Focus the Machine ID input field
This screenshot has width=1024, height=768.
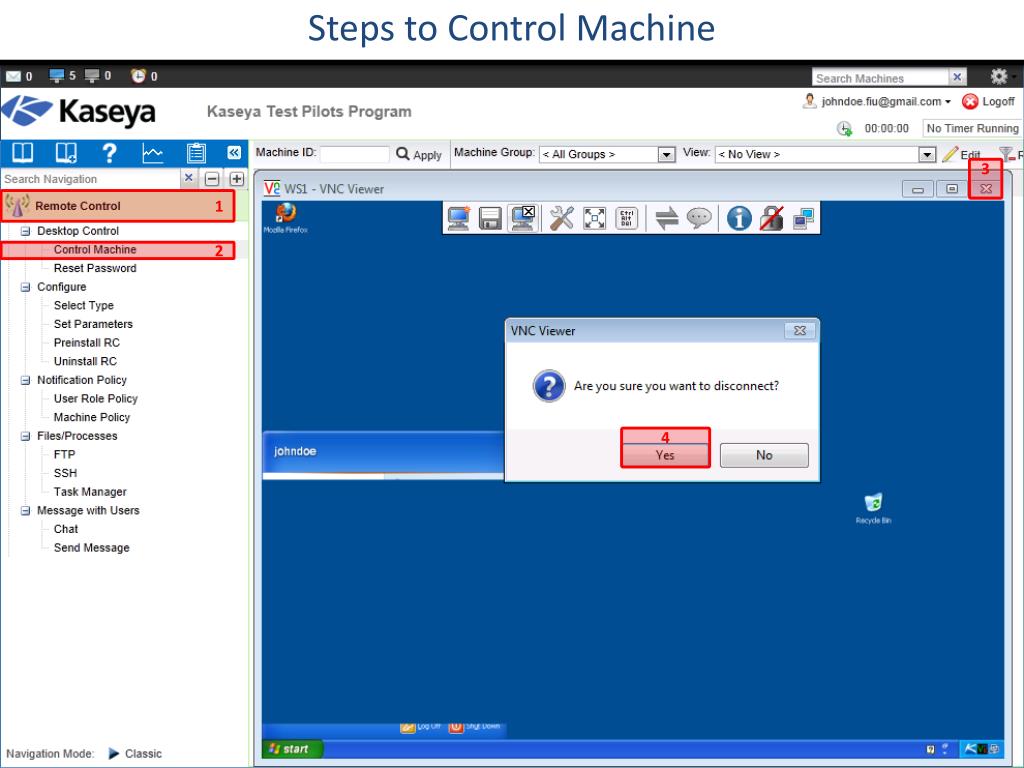[x=355, y=154]
